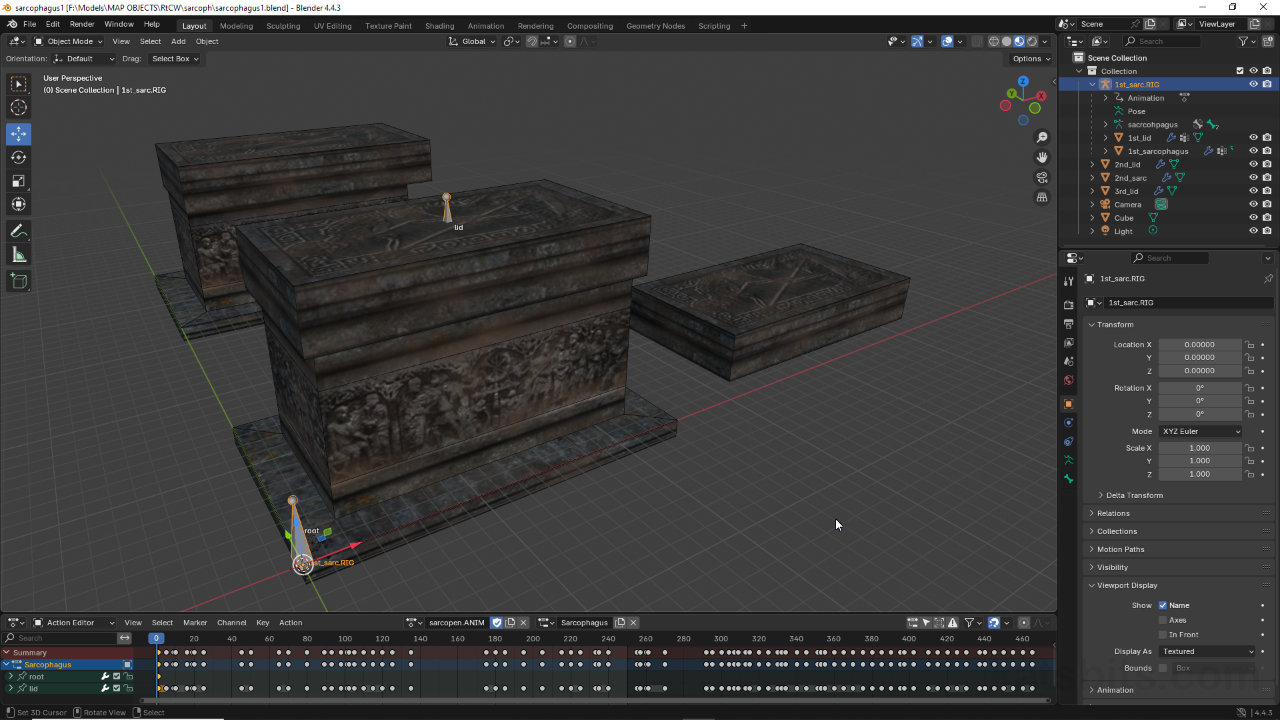Select the Scale tool
Screen dimensions: 1280x720
19,181
